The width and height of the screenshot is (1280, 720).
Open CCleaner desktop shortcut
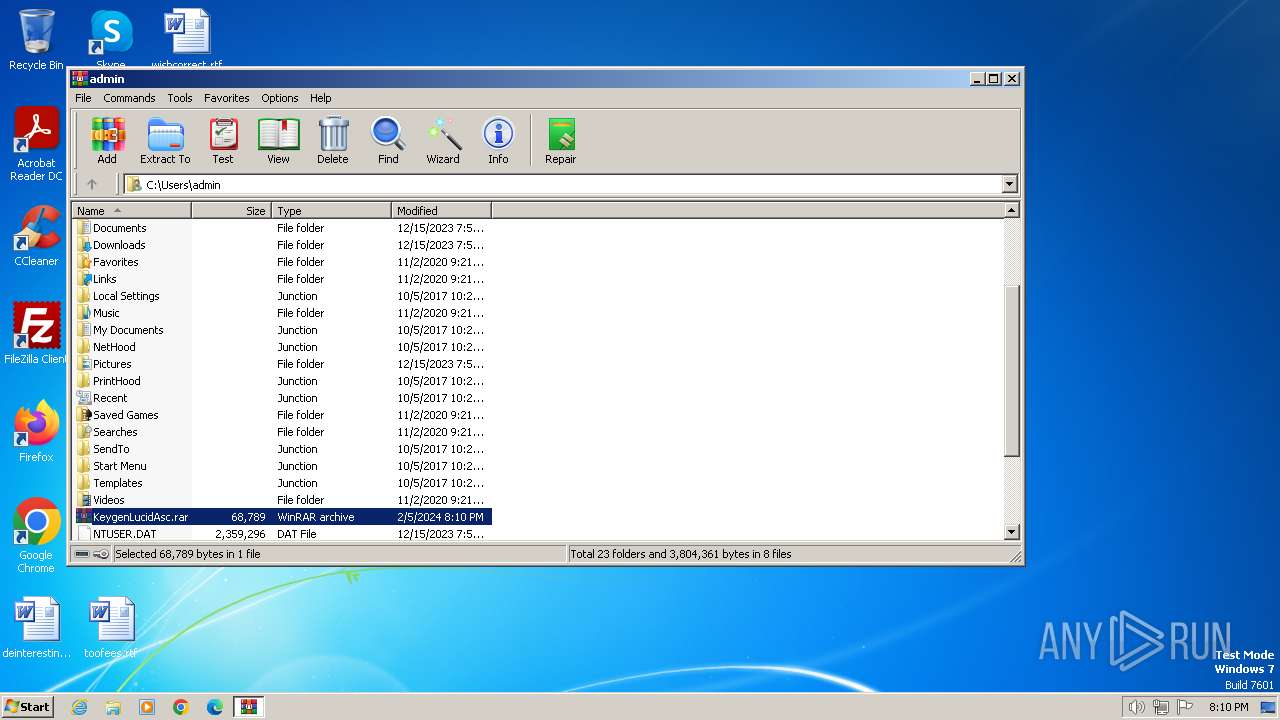(36, 236)
